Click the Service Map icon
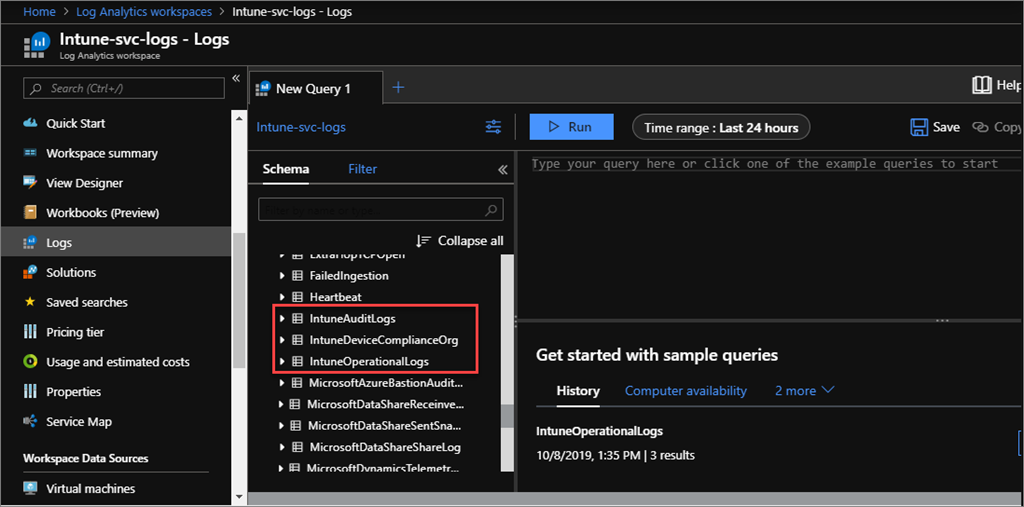The height and width of the screenshot is (507, 1024). coord(30,421)
